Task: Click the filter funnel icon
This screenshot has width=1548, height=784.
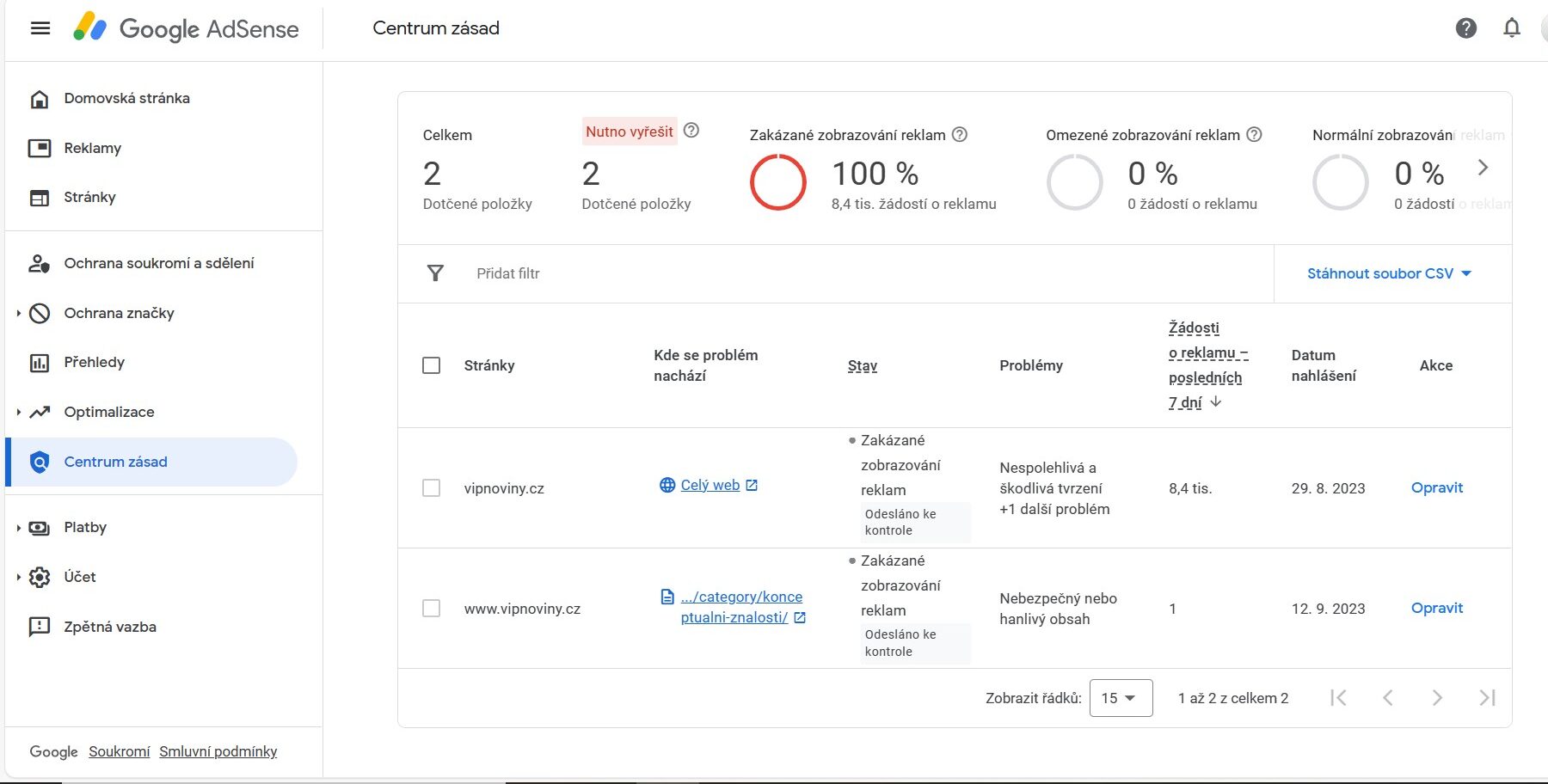Action: point(436,273)
